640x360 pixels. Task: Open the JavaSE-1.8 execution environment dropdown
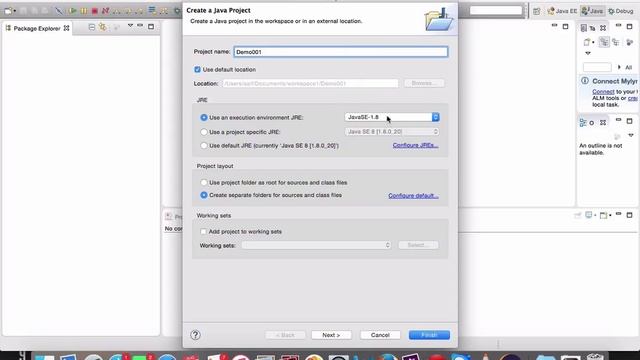tap(392, 117)
